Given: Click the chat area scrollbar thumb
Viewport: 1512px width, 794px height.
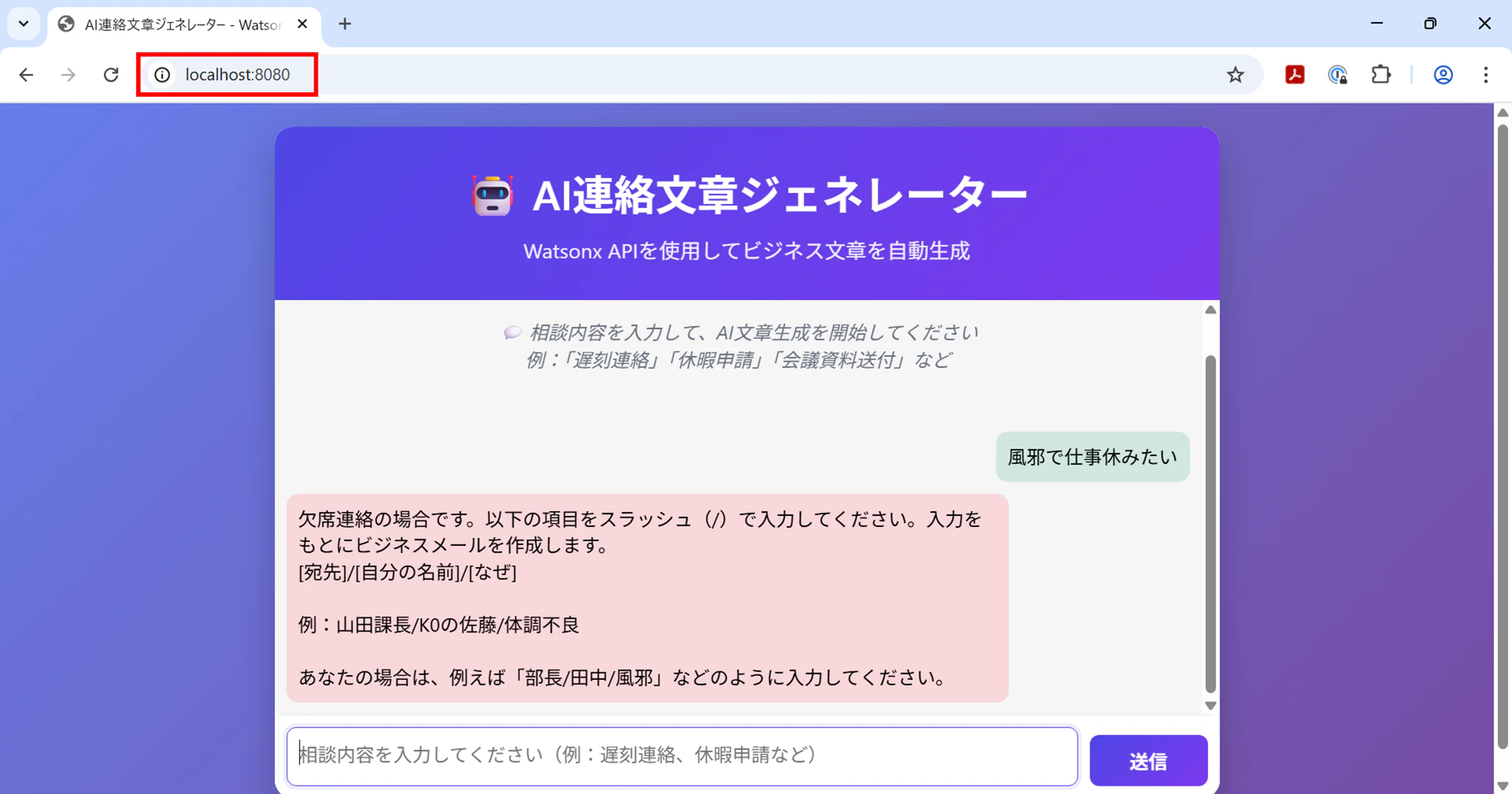Looking at the screenshot, I should pos(1210,523).
